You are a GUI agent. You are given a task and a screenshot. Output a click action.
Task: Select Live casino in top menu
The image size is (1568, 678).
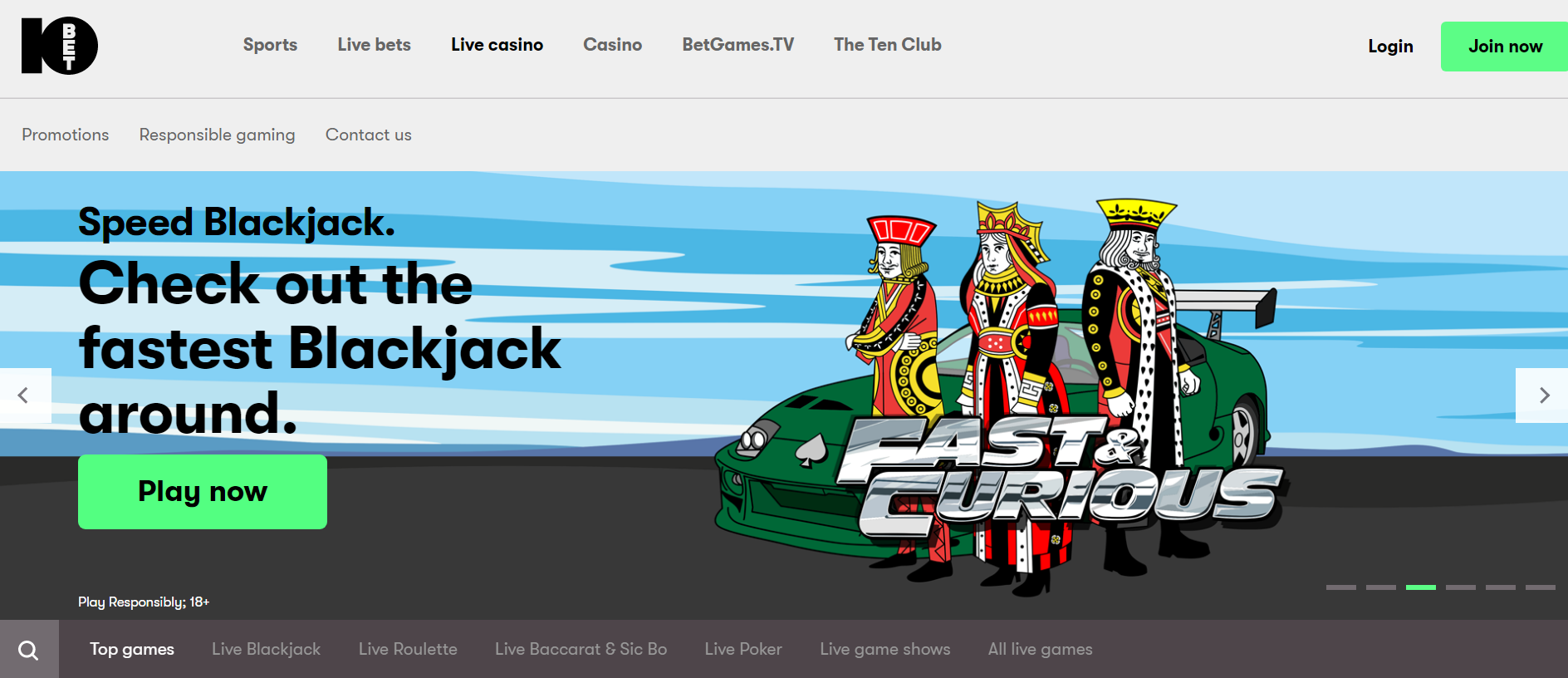497,45
